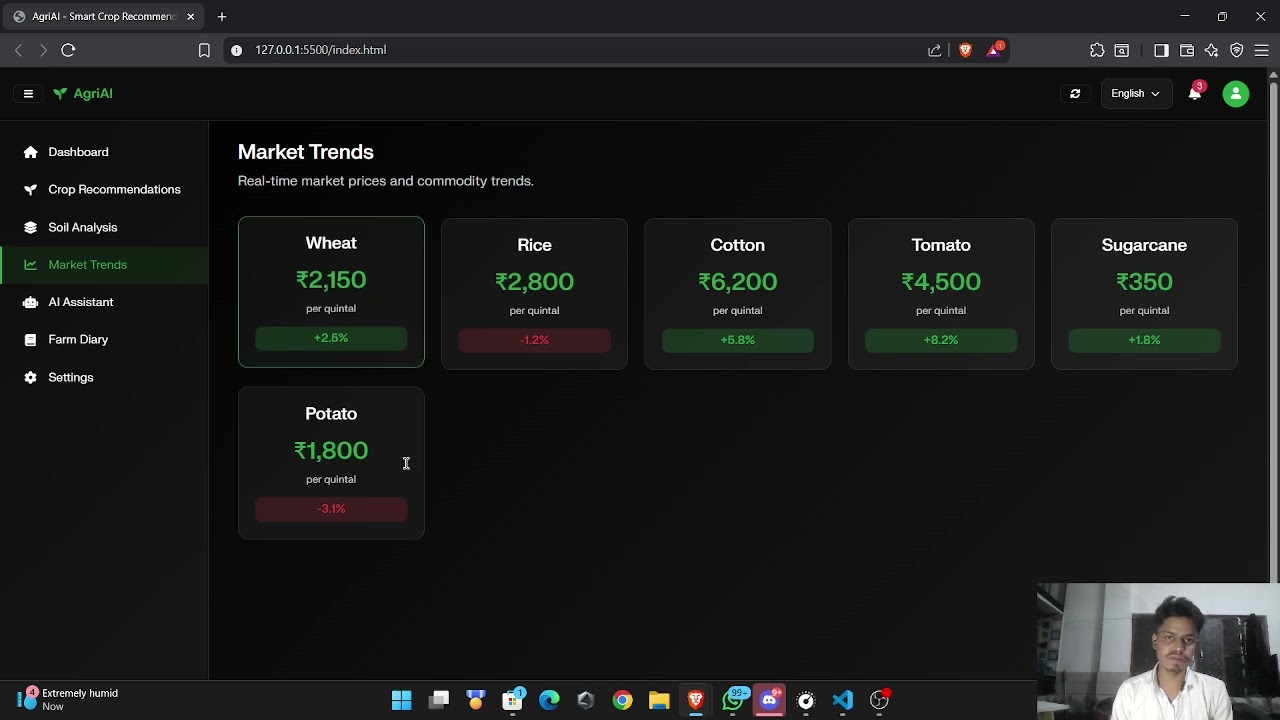Open browser main menu

(1262, 50)
